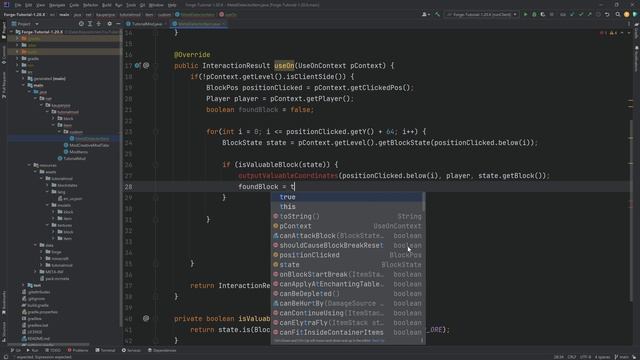
Task: Select 'canBeDepleted()' completion suggestion
Action: pos(347,294)
